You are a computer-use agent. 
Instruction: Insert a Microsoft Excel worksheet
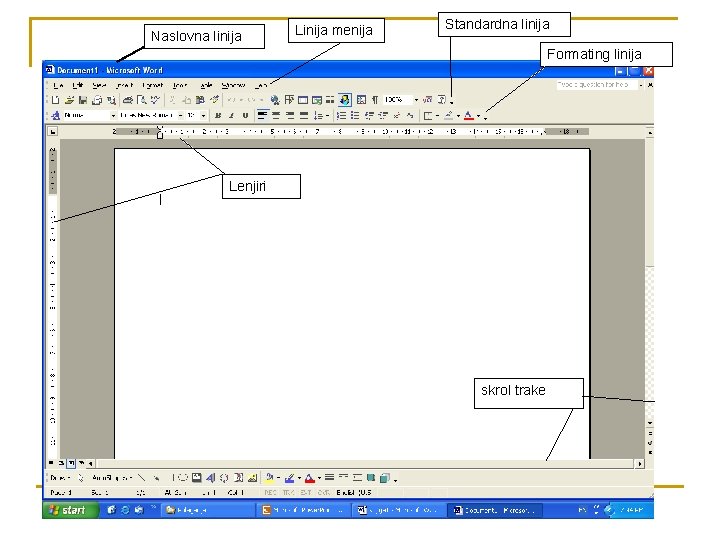point(316,100)
